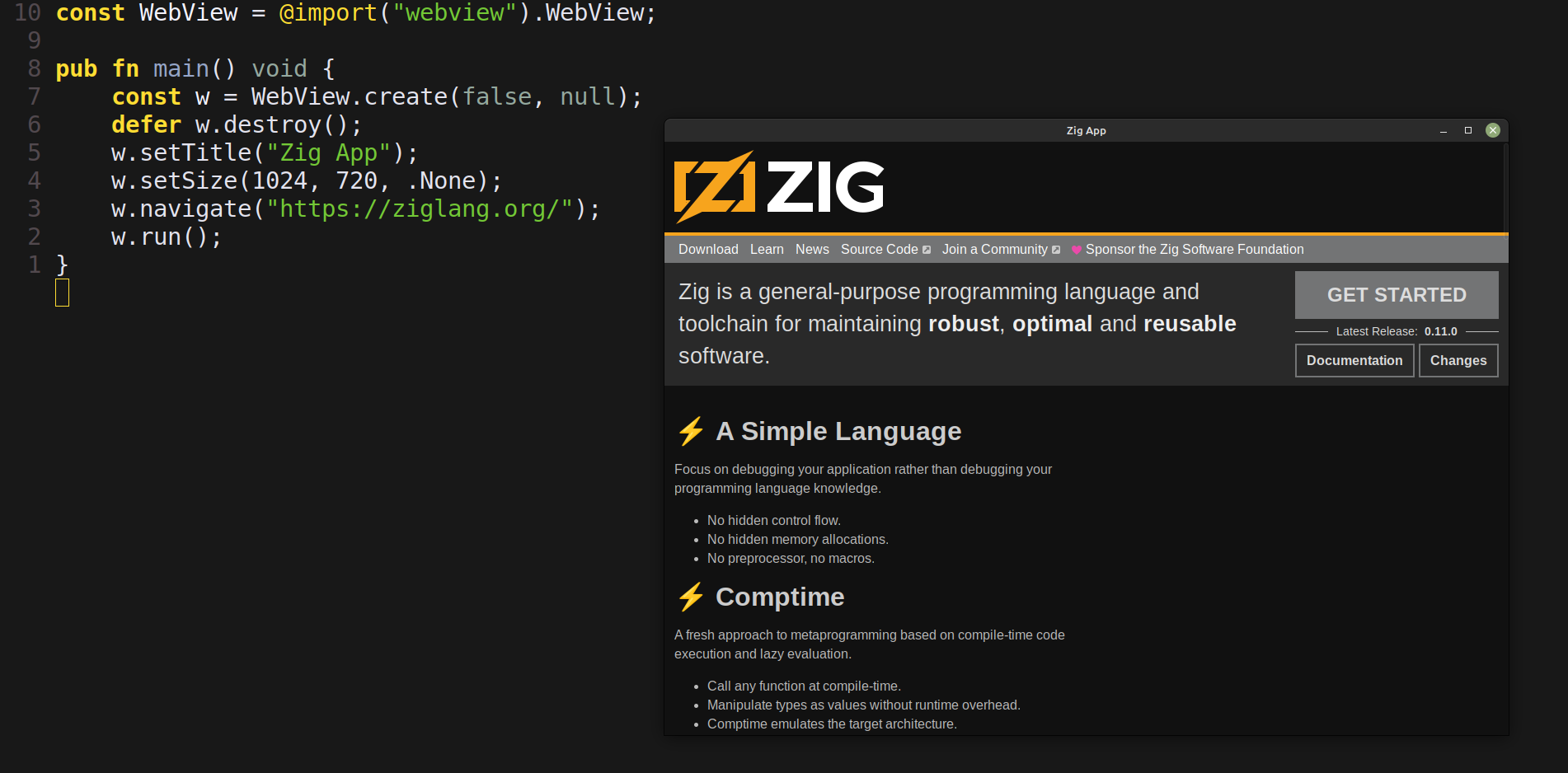Click the w.setTitle("Zig App") line
Screen dimensions: 1568x773
coord(265,152)
